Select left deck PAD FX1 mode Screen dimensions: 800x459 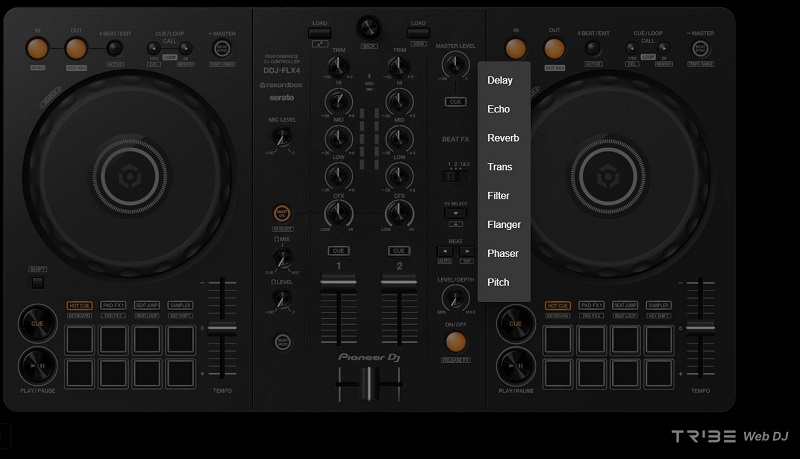tap(113, 305)
